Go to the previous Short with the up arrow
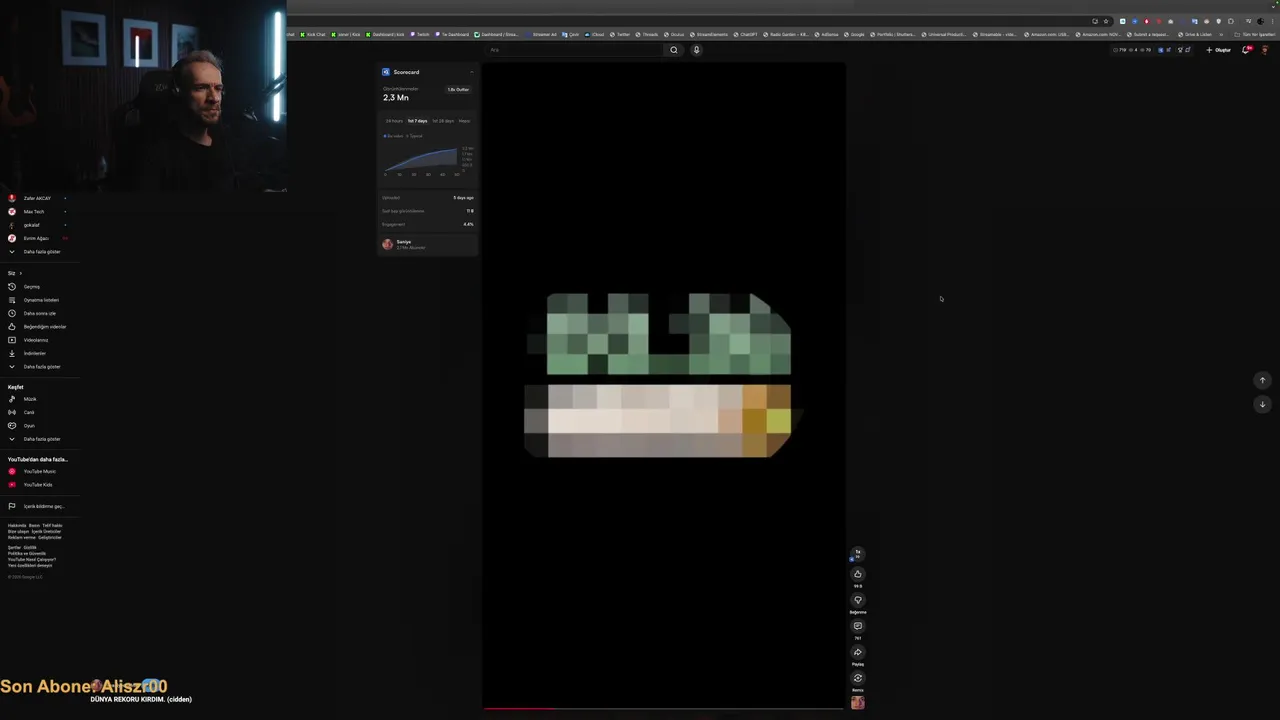The width and height of the screenshot is (1280, 720). [1262, 380]
